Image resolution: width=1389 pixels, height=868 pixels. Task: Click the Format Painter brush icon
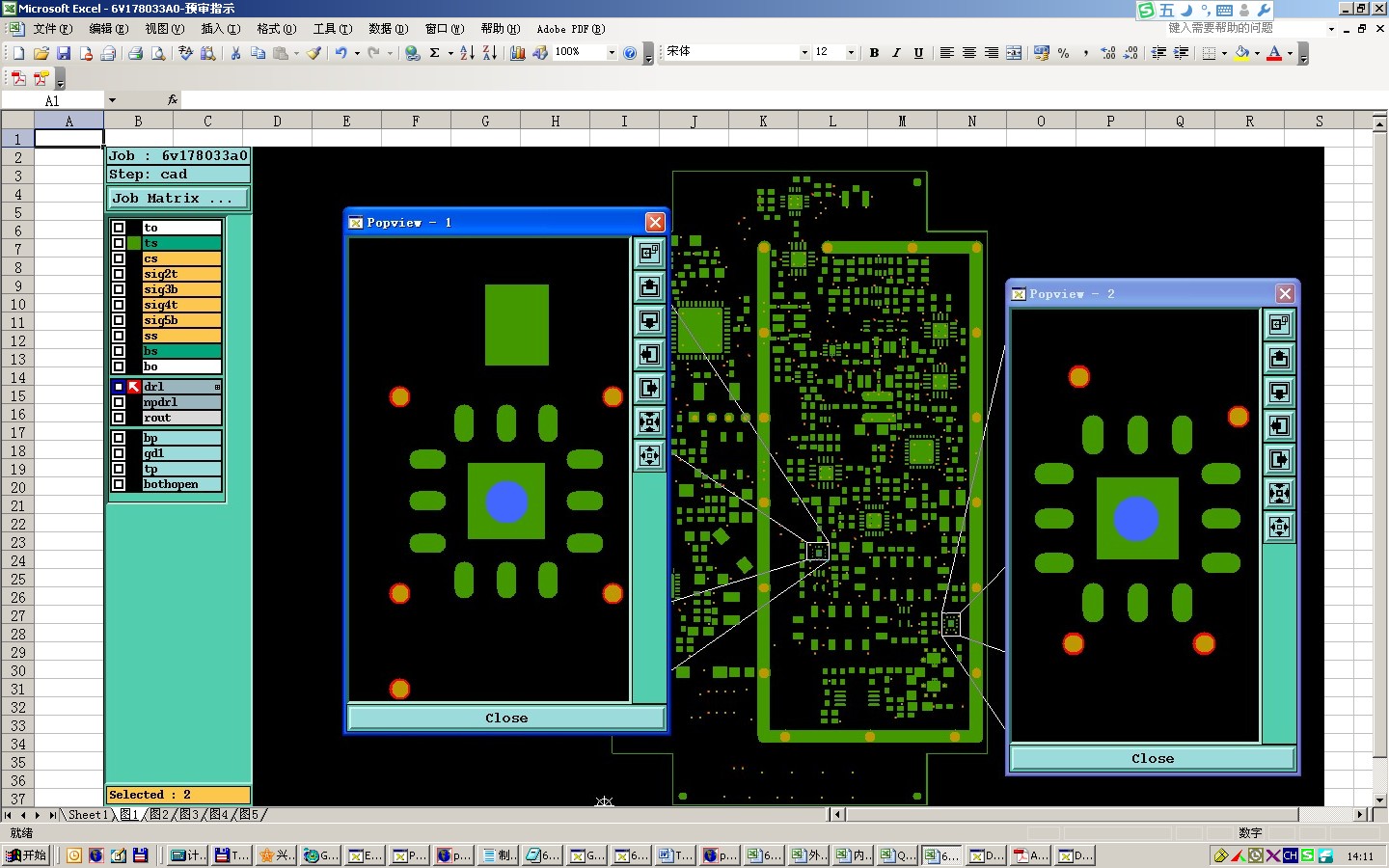click(x=314, y=53)
